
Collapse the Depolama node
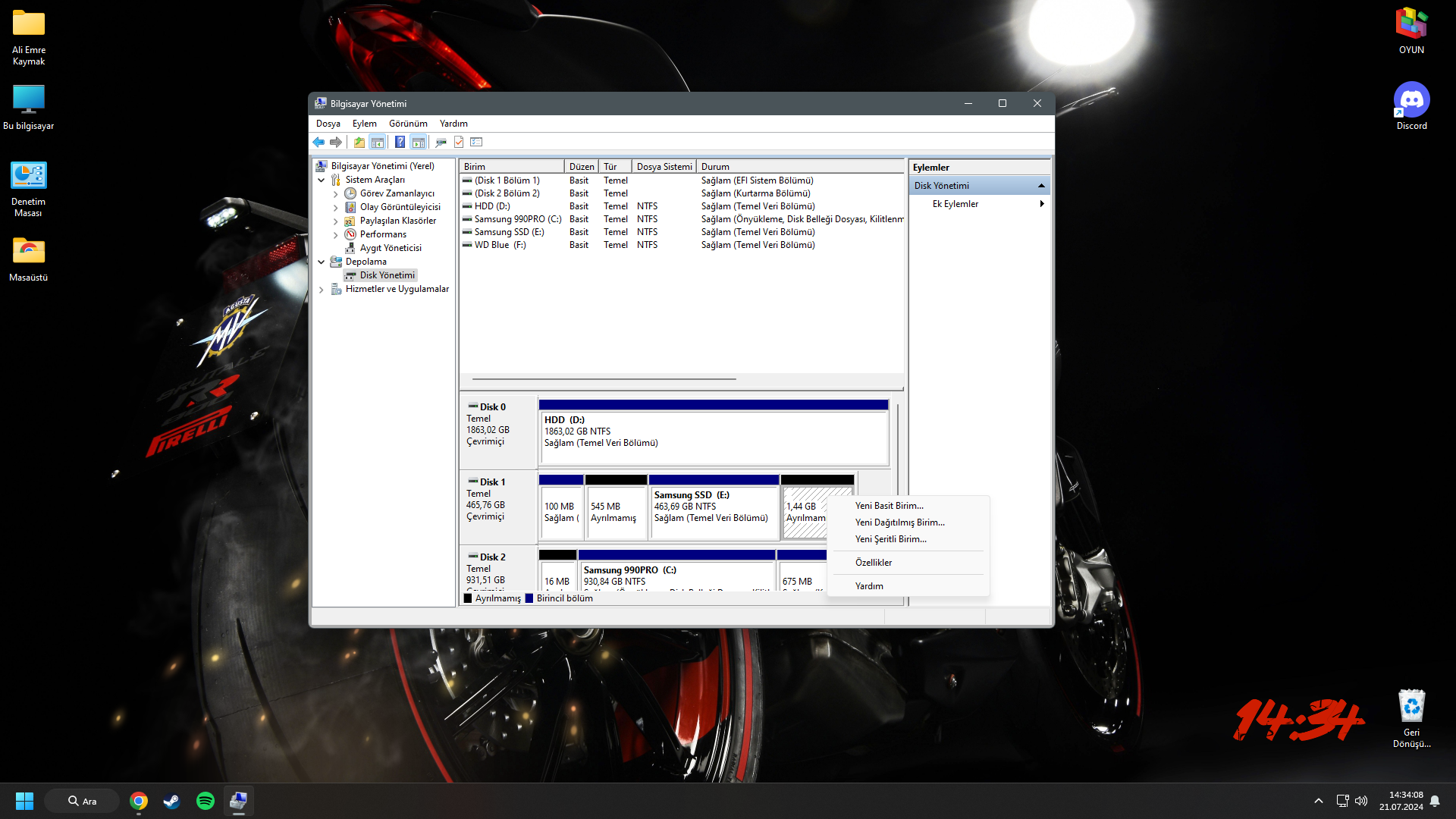321,262
